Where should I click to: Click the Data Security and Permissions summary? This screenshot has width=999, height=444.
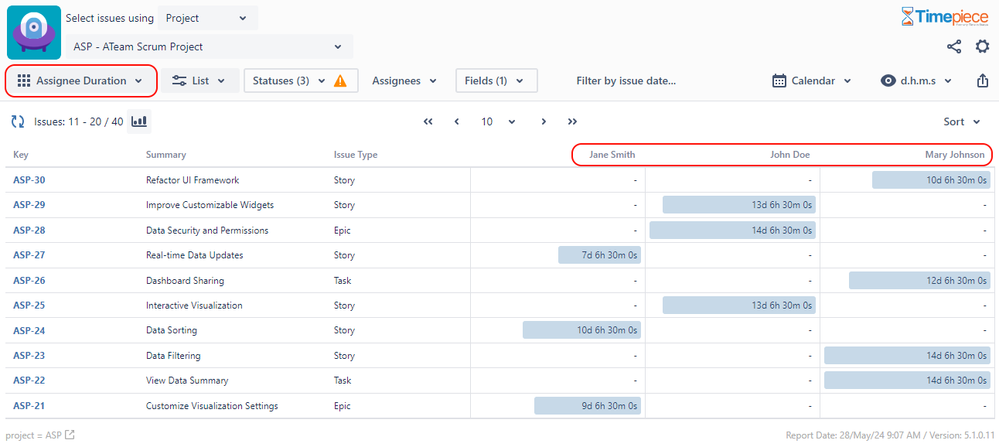[x=207, y=231]
